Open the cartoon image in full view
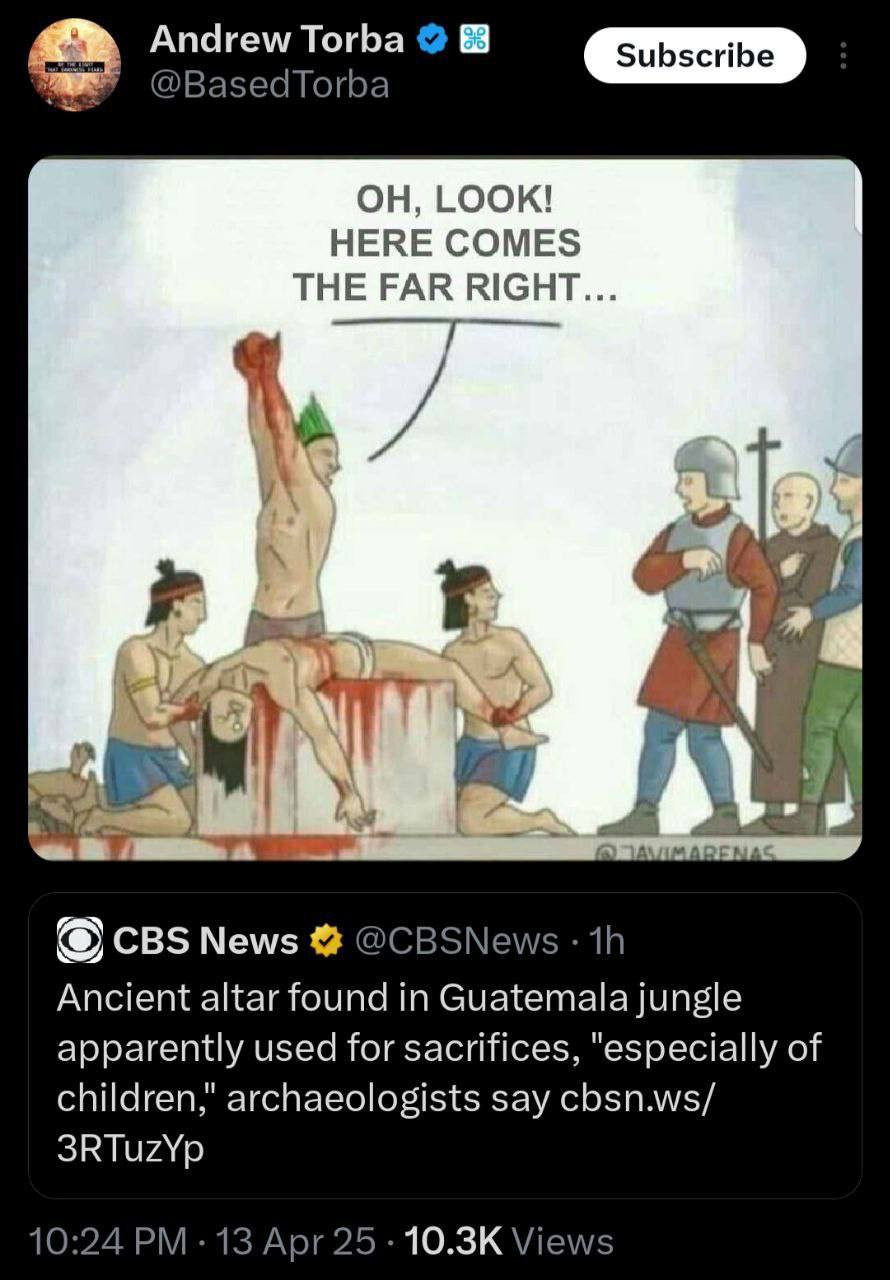890x1280 pixels. point(445,509)
